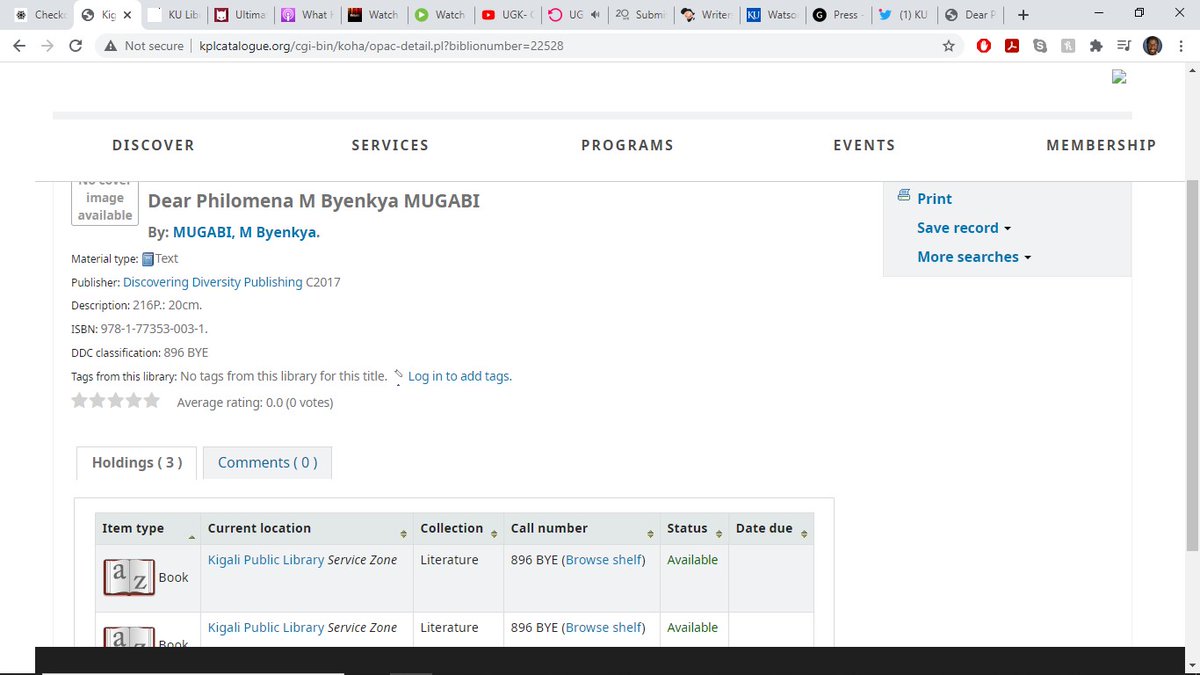Click the browser back arrow

click(x=19, y=46)
